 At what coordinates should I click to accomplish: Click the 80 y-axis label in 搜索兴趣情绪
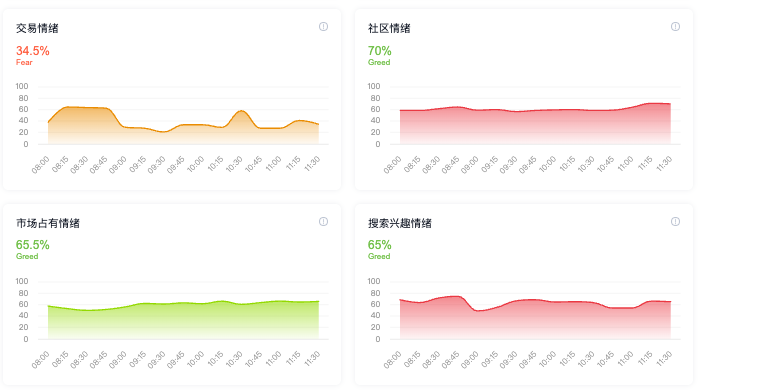[375, 293]
